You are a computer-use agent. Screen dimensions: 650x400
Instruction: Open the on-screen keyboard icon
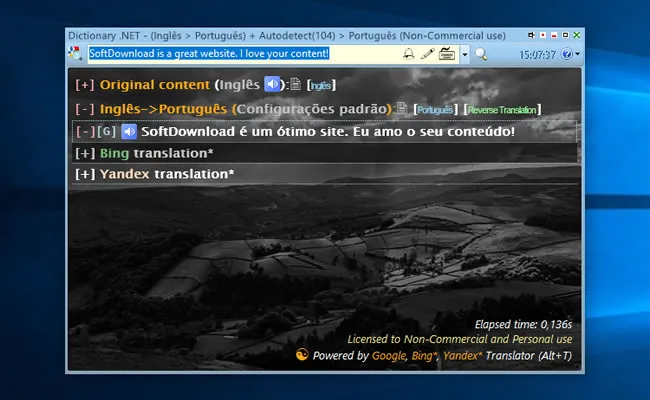tap(447, 54)
